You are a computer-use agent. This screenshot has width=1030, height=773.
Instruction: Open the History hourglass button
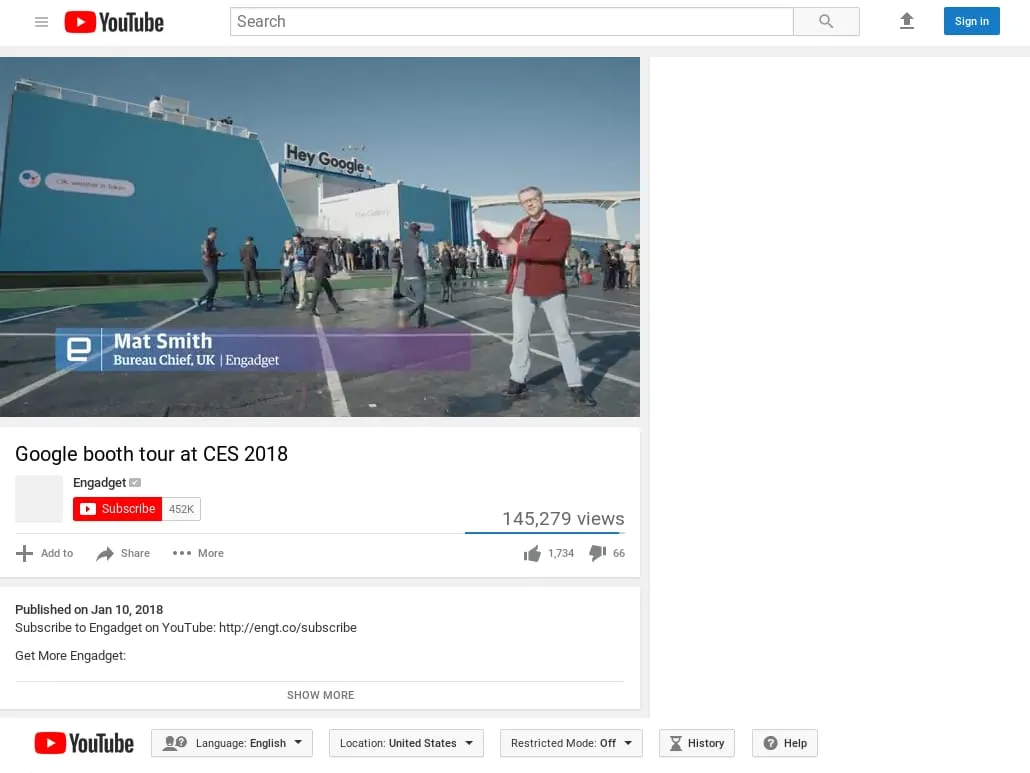pyautogui.click(x=696, y=743)
